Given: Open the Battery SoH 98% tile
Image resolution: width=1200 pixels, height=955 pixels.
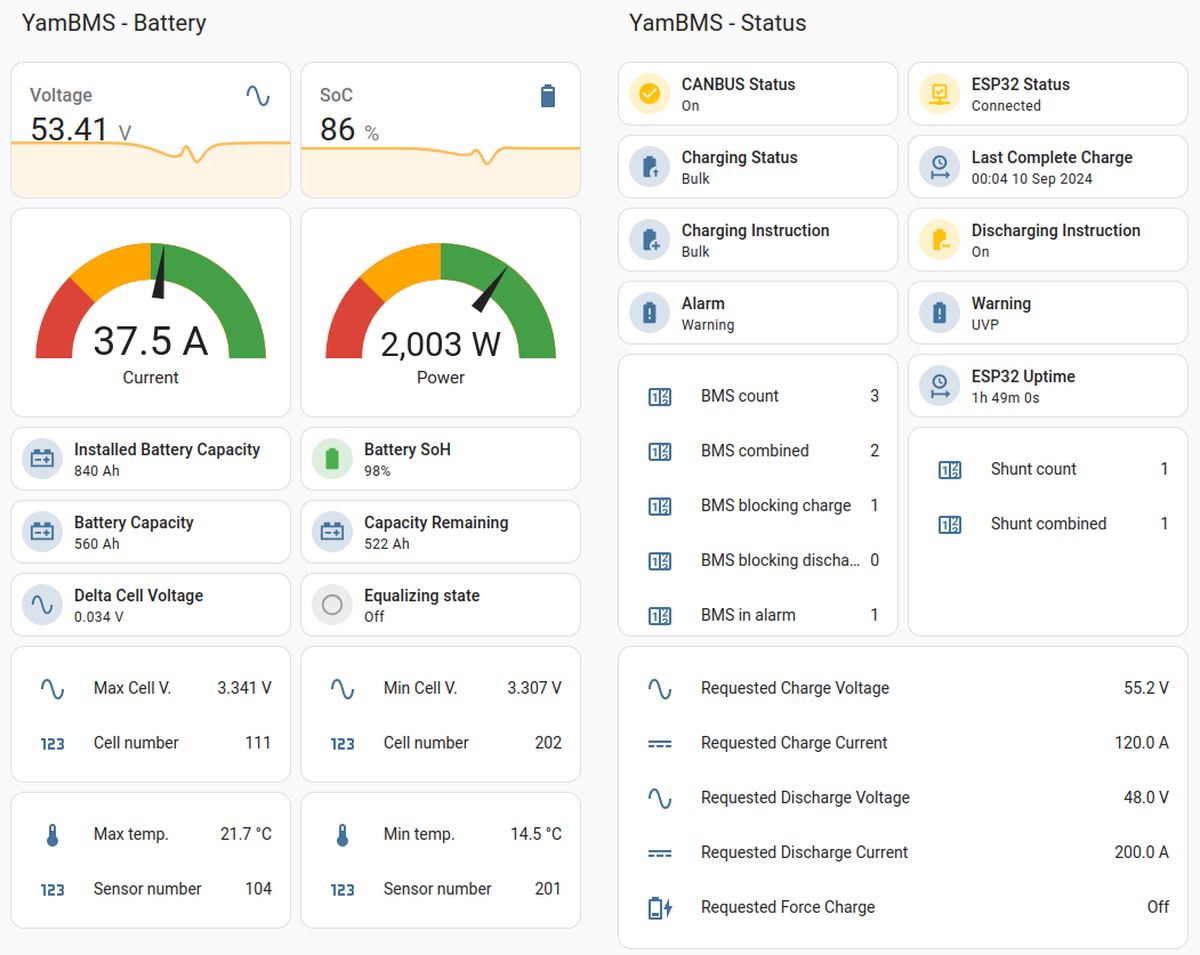Looking at the screenshot, I should [x=441, y=459].
